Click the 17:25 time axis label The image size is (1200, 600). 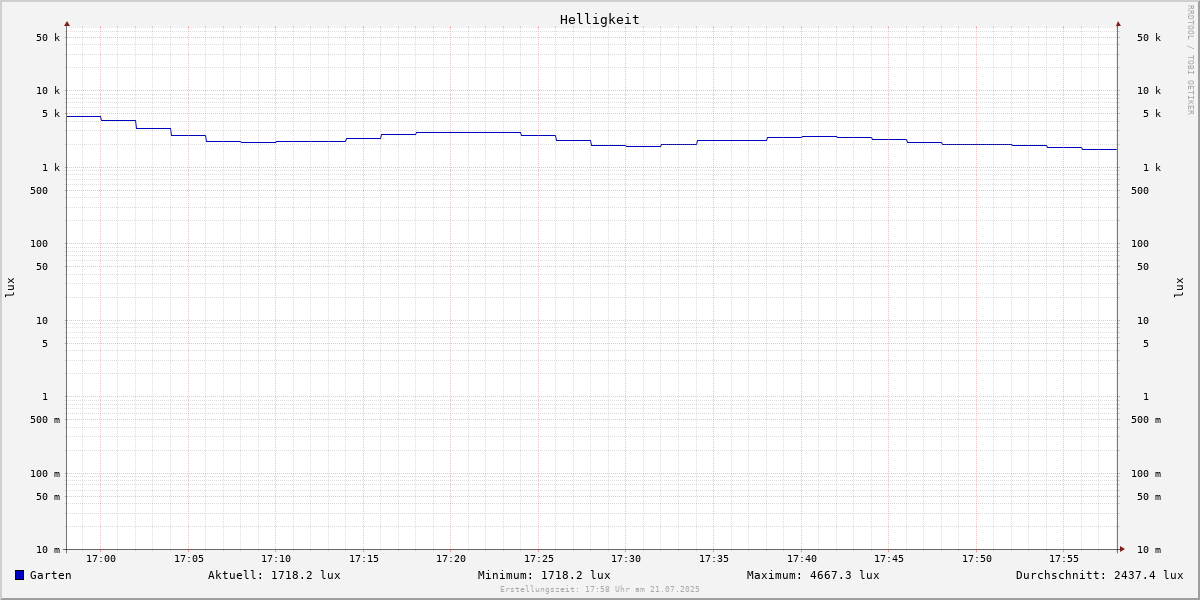tap(539, 559)
